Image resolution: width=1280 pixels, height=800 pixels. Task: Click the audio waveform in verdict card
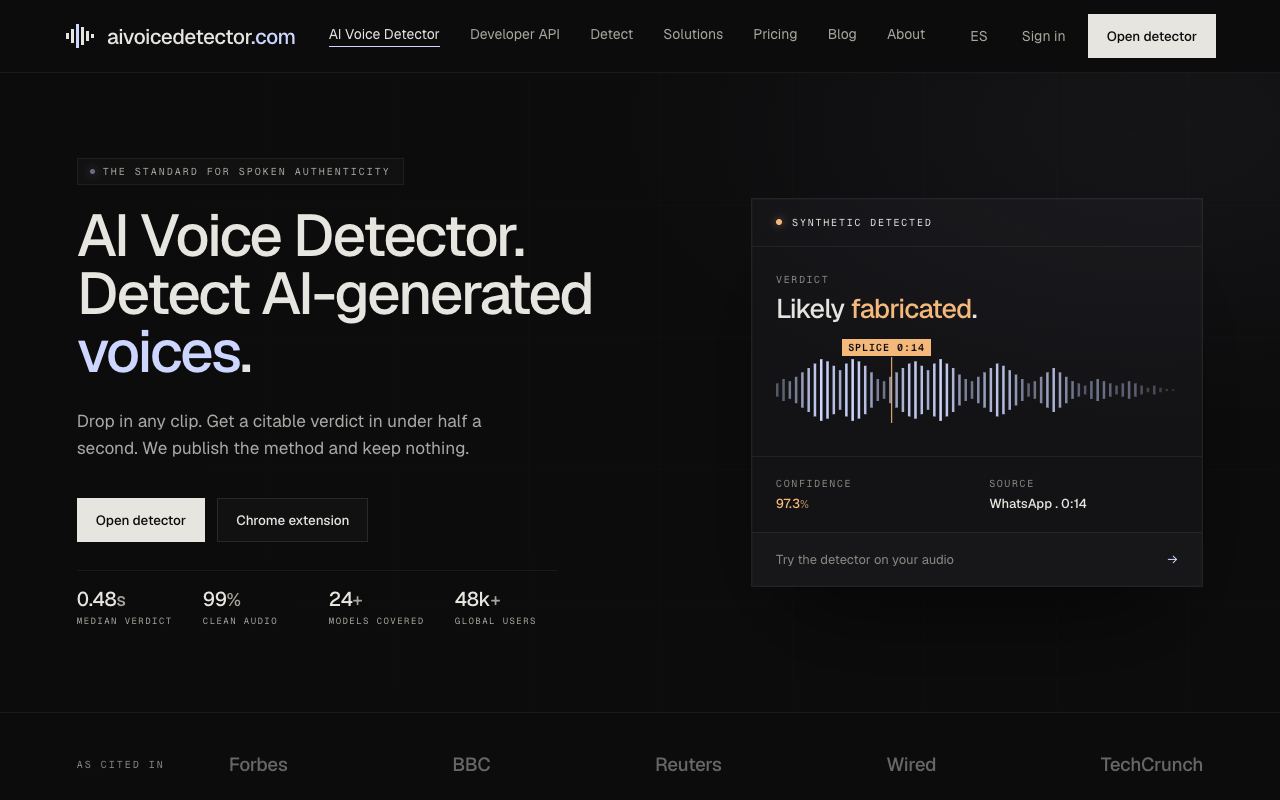976,390
